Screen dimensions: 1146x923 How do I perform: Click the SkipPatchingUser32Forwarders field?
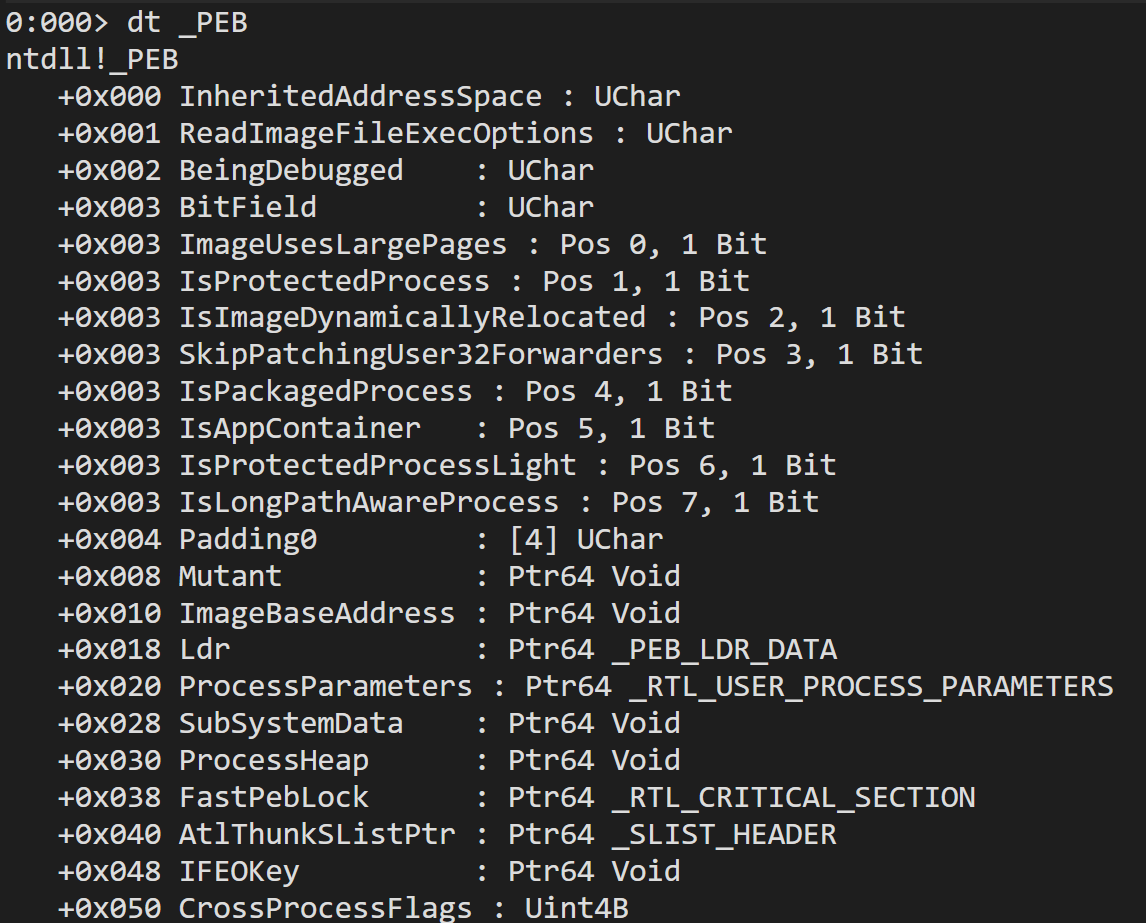[421, 355]
